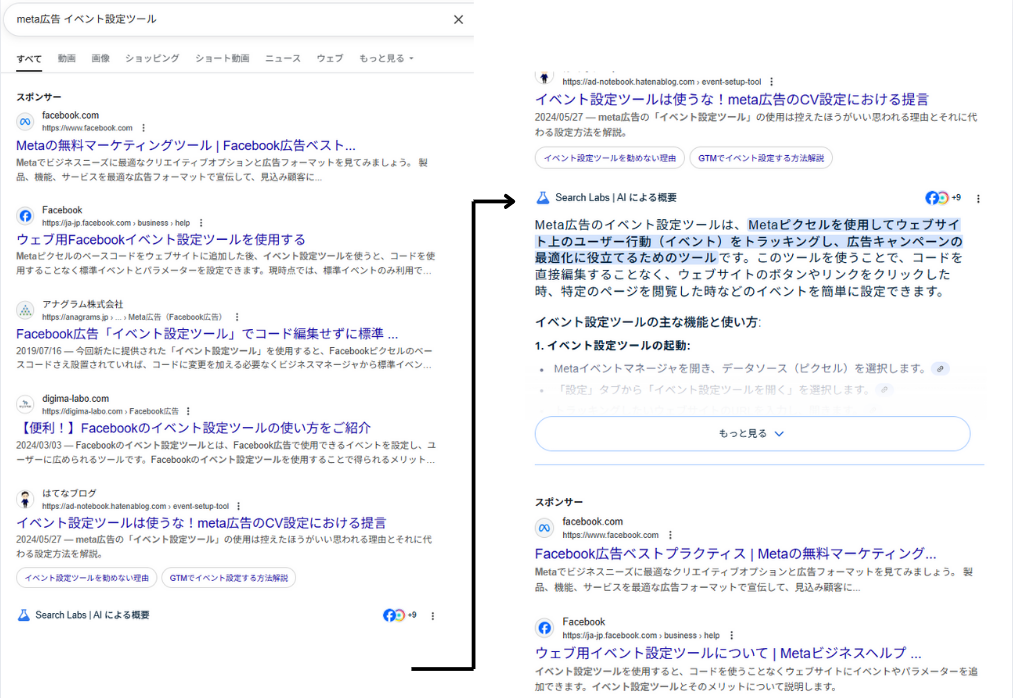Screen dimensions: 1013x698
Task: Clear the search box with the X icon
Action: click(x=458, y=19)
